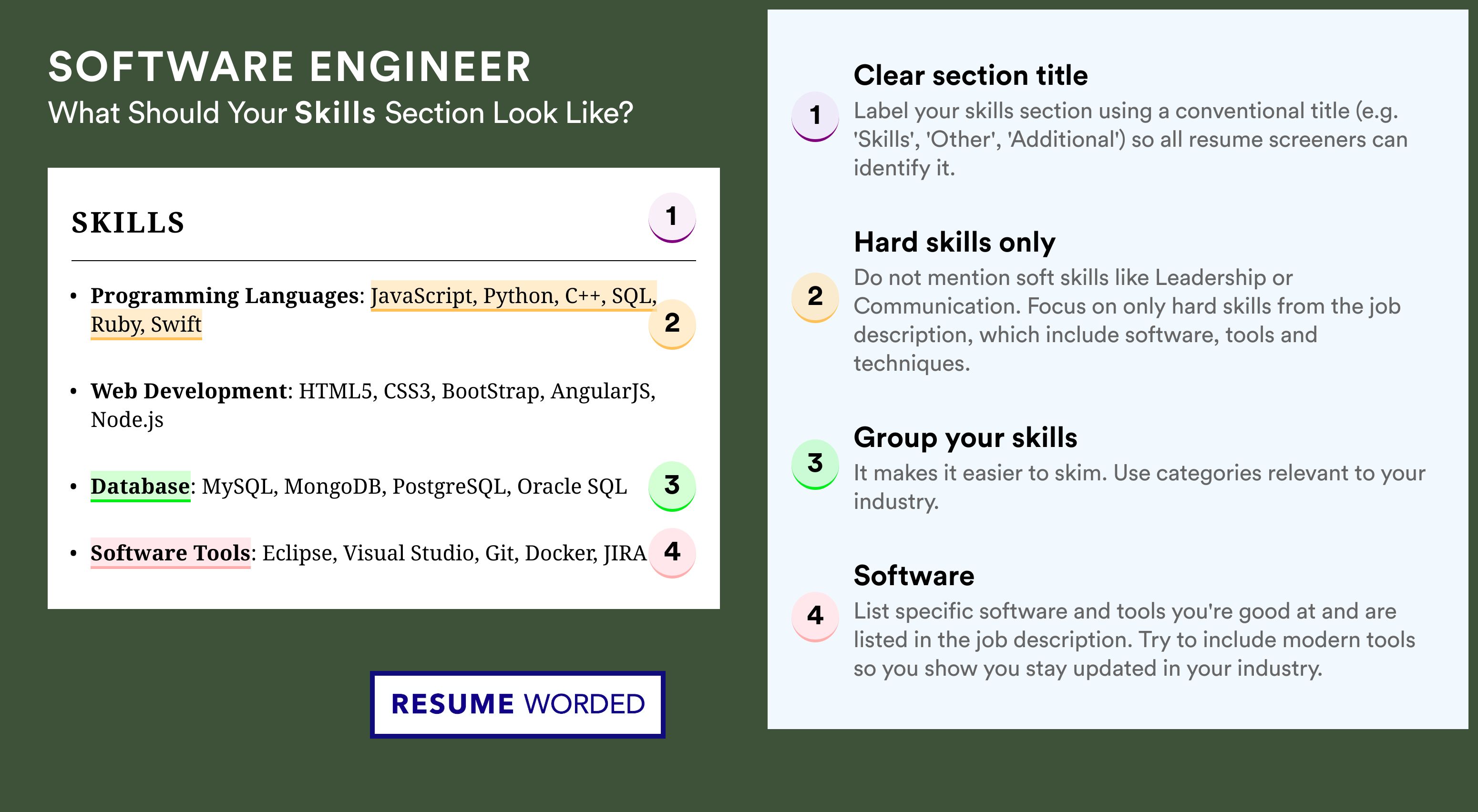
Task: Click the orange 2 badge beside Hard skills only
Action: [x=815, y=298]
